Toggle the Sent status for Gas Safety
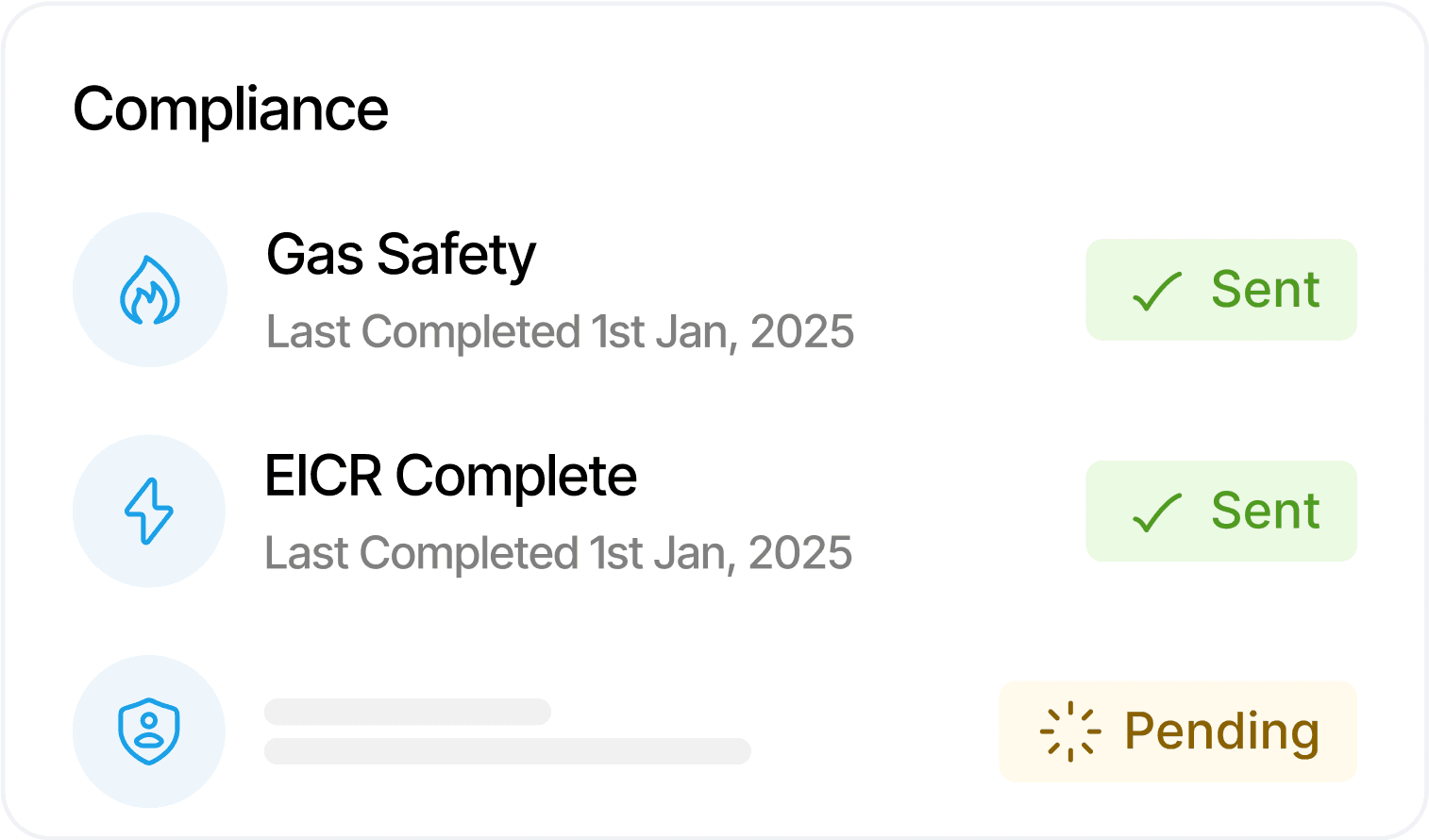The width and height of the screenshot is (1429, 840). pyautogui.click(x=1220, y=290)
